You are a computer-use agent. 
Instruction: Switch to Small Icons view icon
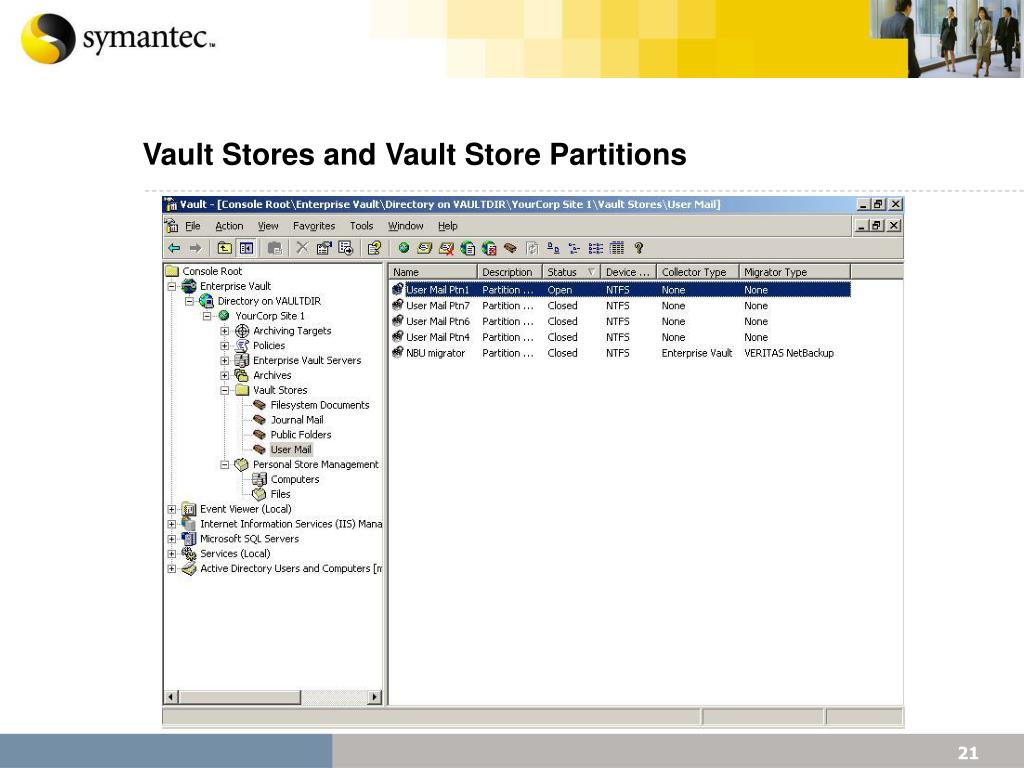click(574, 248)
